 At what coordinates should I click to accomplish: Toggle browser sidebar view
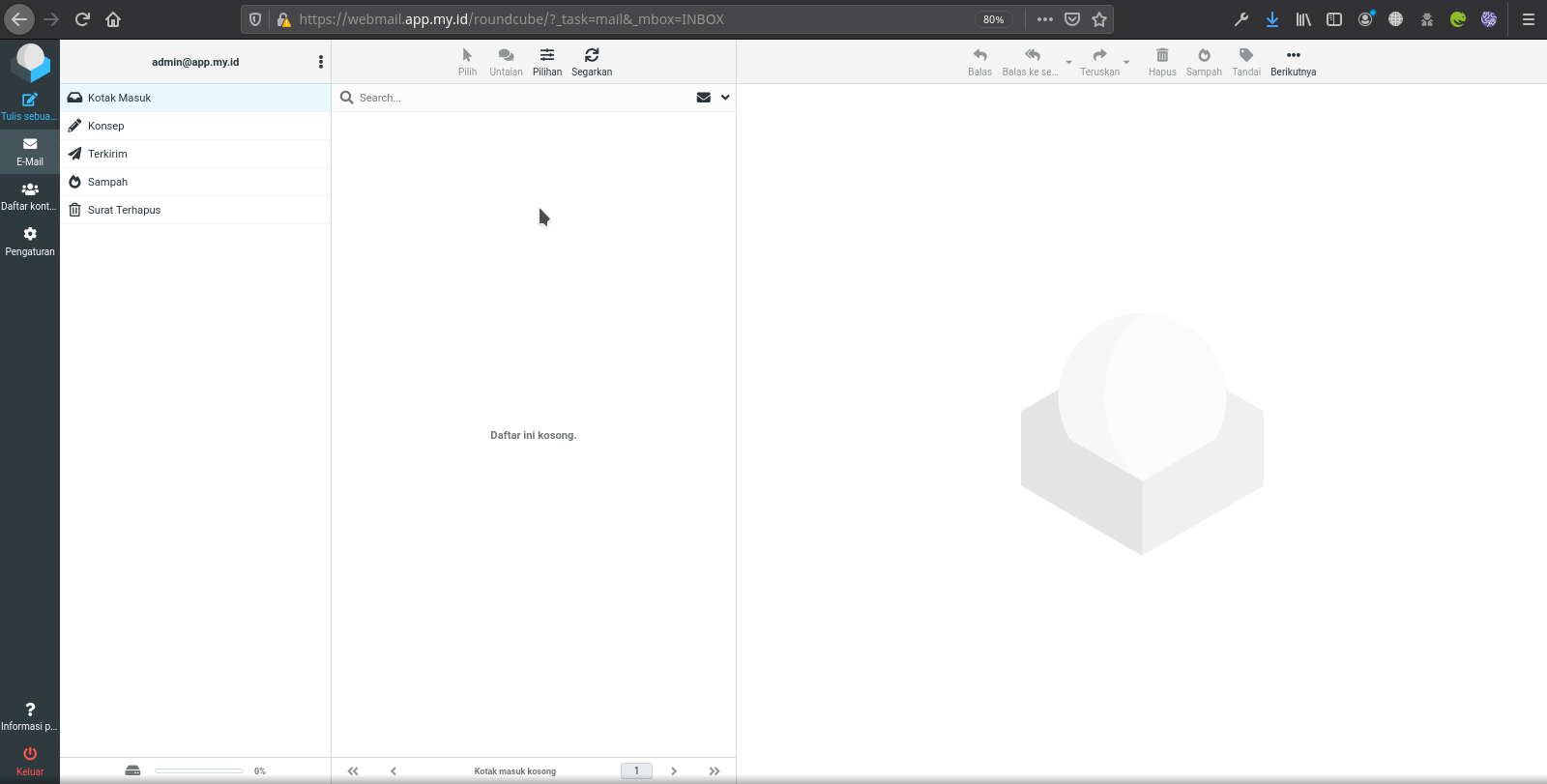tap(1334, 19)
